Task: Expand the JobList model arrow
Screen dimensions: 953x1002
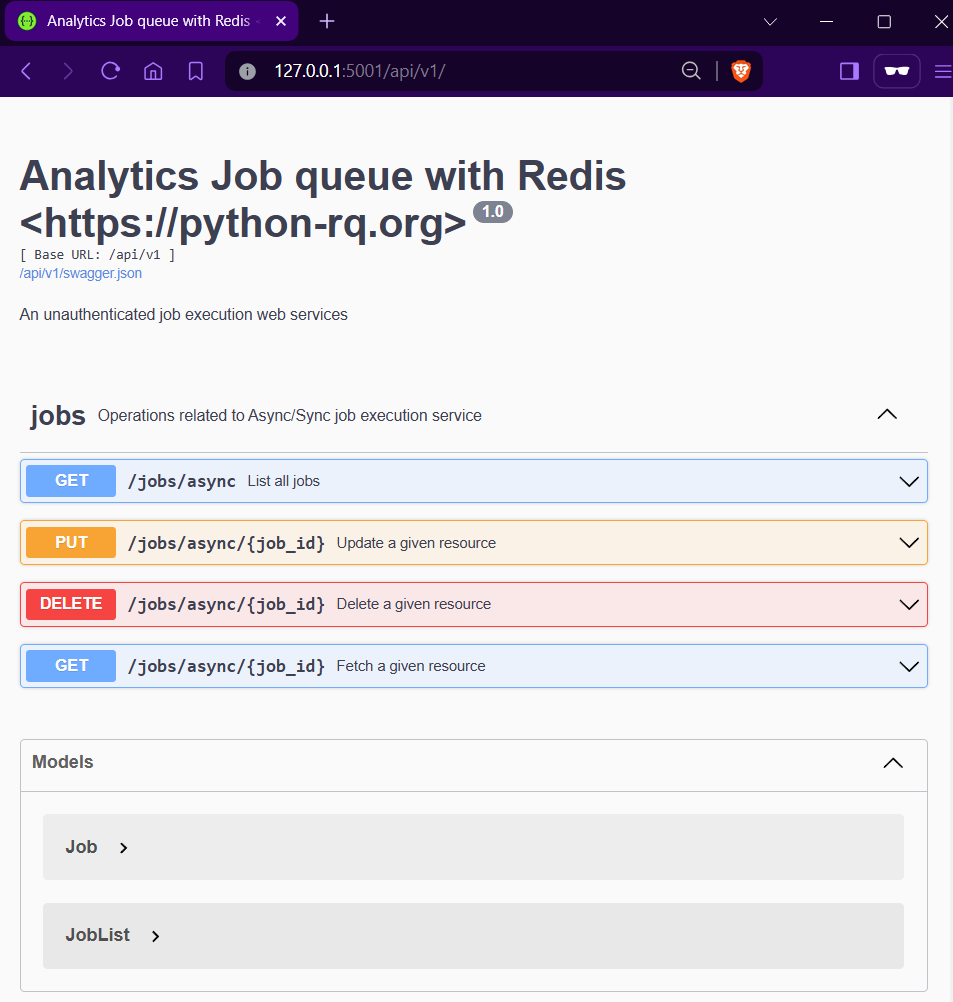Action: (155, 936)
